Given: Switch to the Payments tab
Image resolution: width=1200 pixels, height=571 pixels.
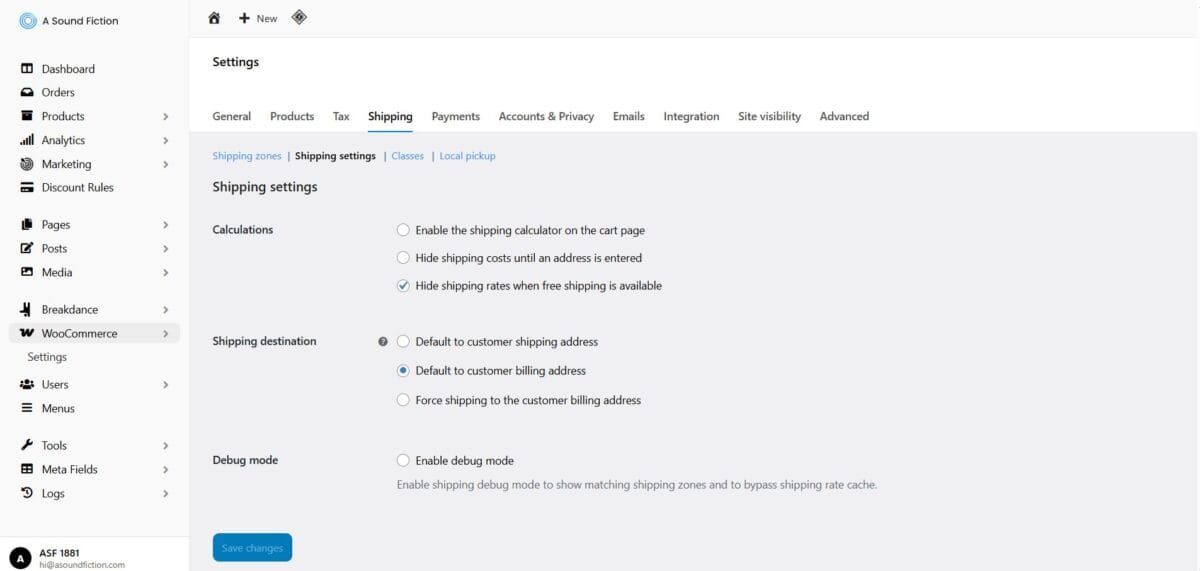Looking at the screenshot, I should pyautogui.click(x=456, y=116).
